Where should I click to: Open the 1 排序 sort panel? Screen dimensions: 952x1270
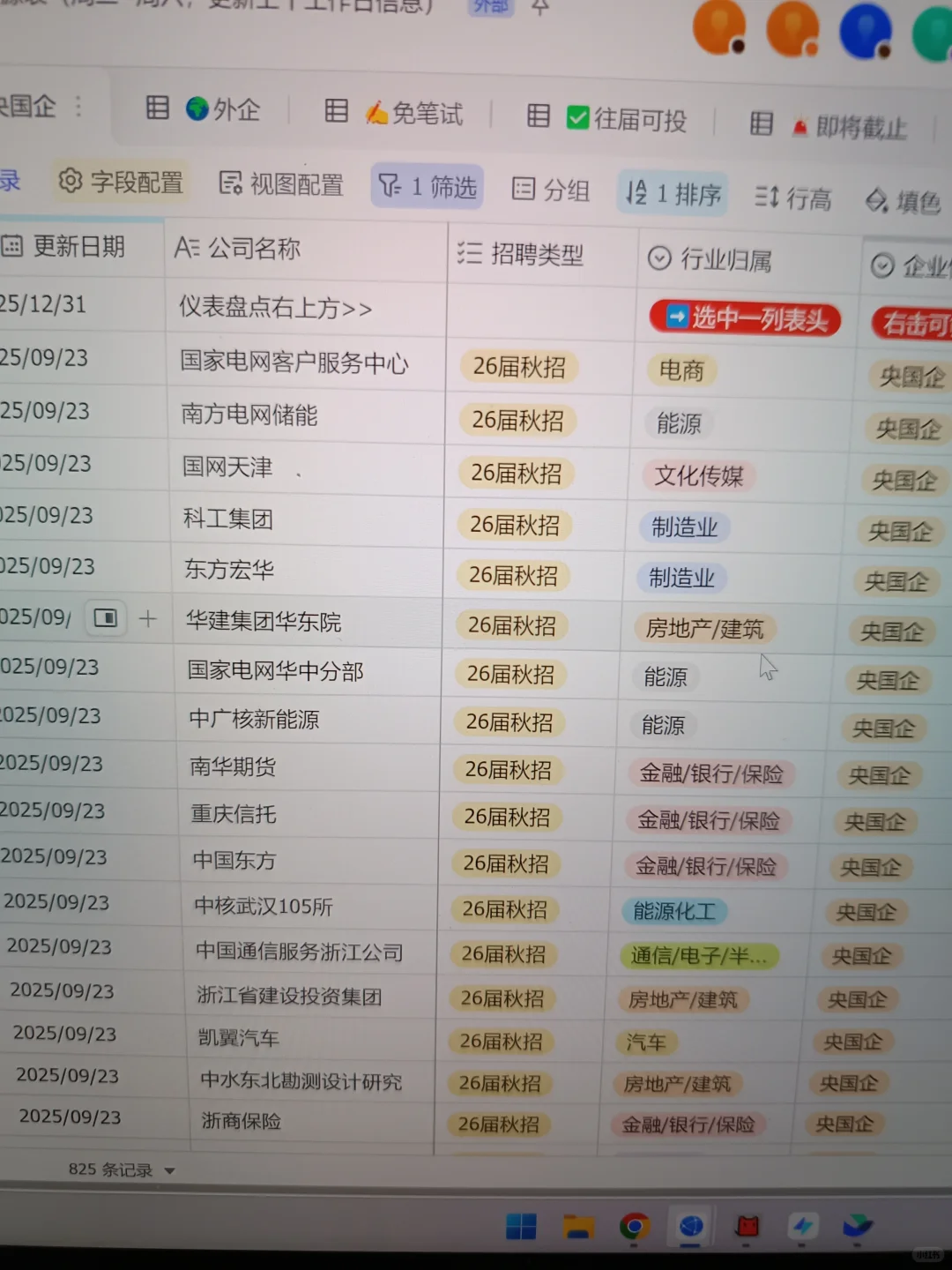[673, 193]
